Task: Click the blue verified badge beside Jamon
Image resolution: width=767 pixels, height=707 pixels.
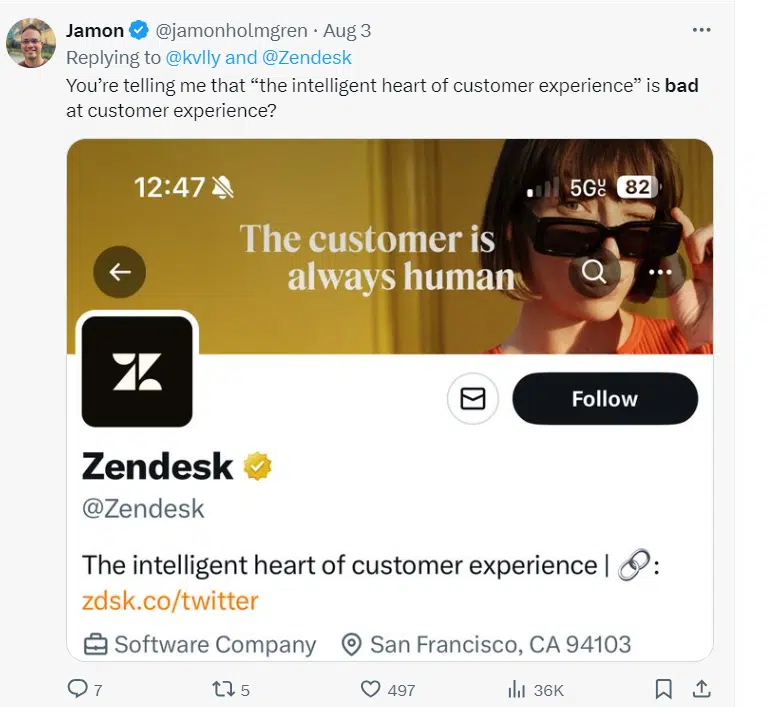Action: pos(140,31)
